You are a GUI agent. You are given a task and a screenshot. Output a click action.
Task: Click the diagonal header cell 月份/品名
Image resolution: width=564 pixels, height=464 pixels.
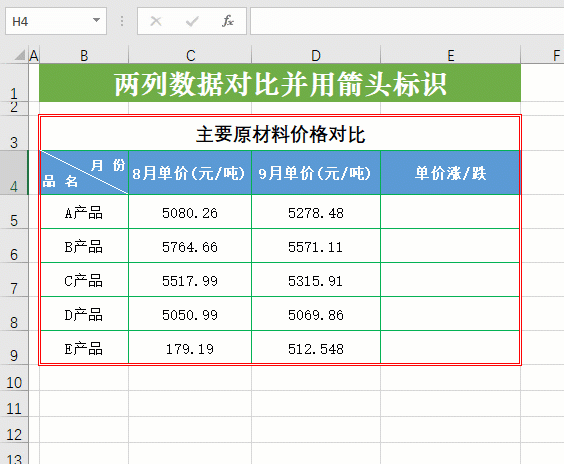click(x=84, y=173)
